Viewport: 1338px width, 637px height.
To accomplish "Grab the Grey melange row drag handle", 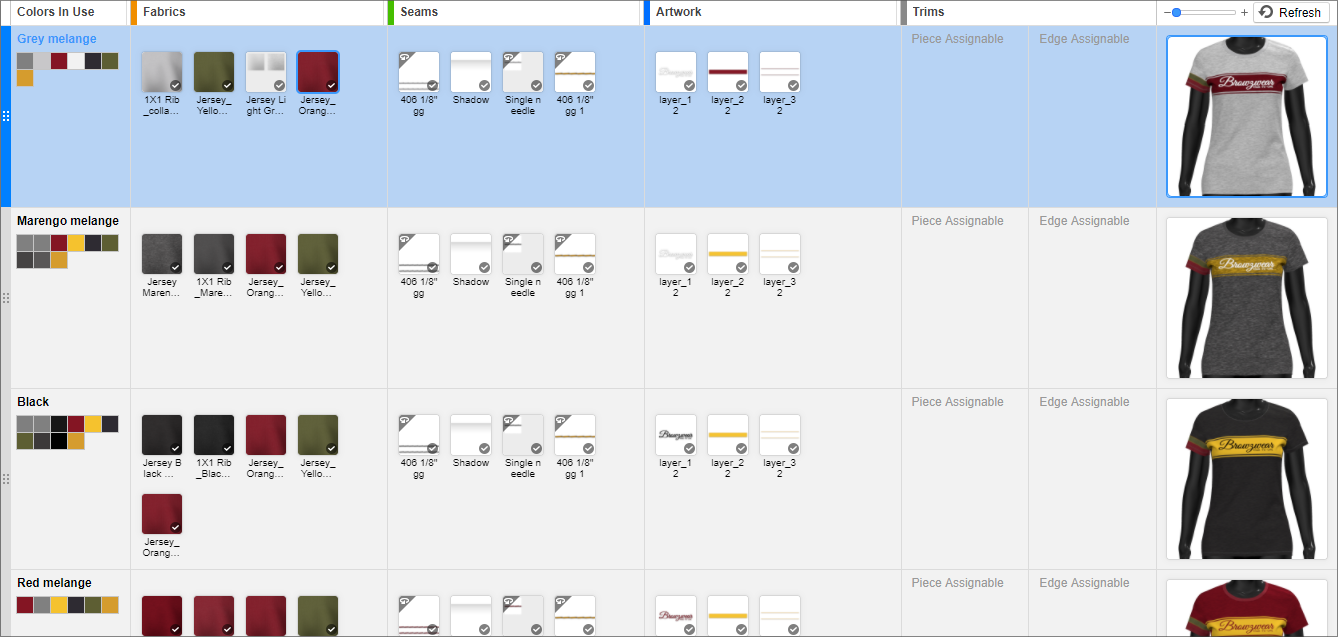I will (x=5, y=116).
